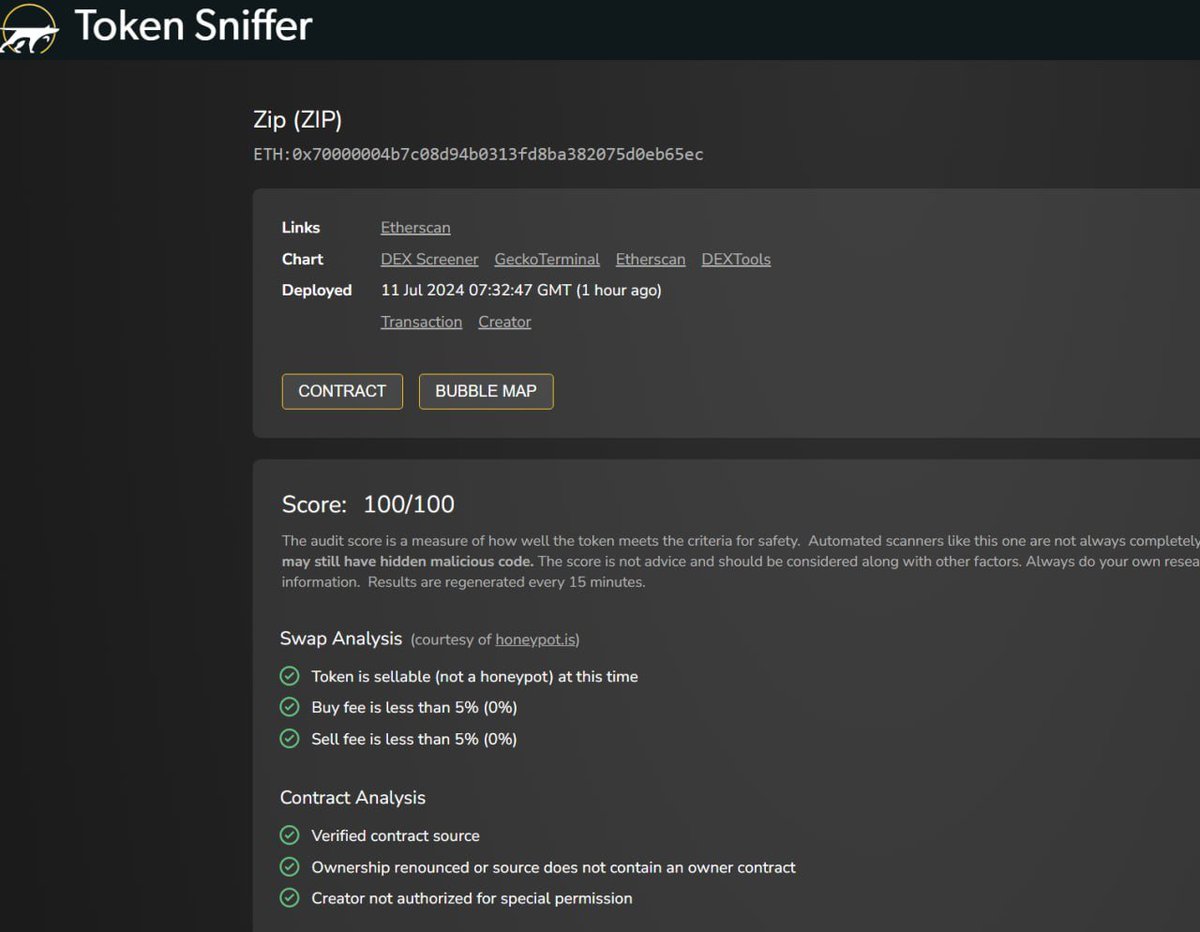Viewport: 1200px width, 932px height.
Task: Click the checkmark beside 'Verified contract source'
Action: (290, 834)
